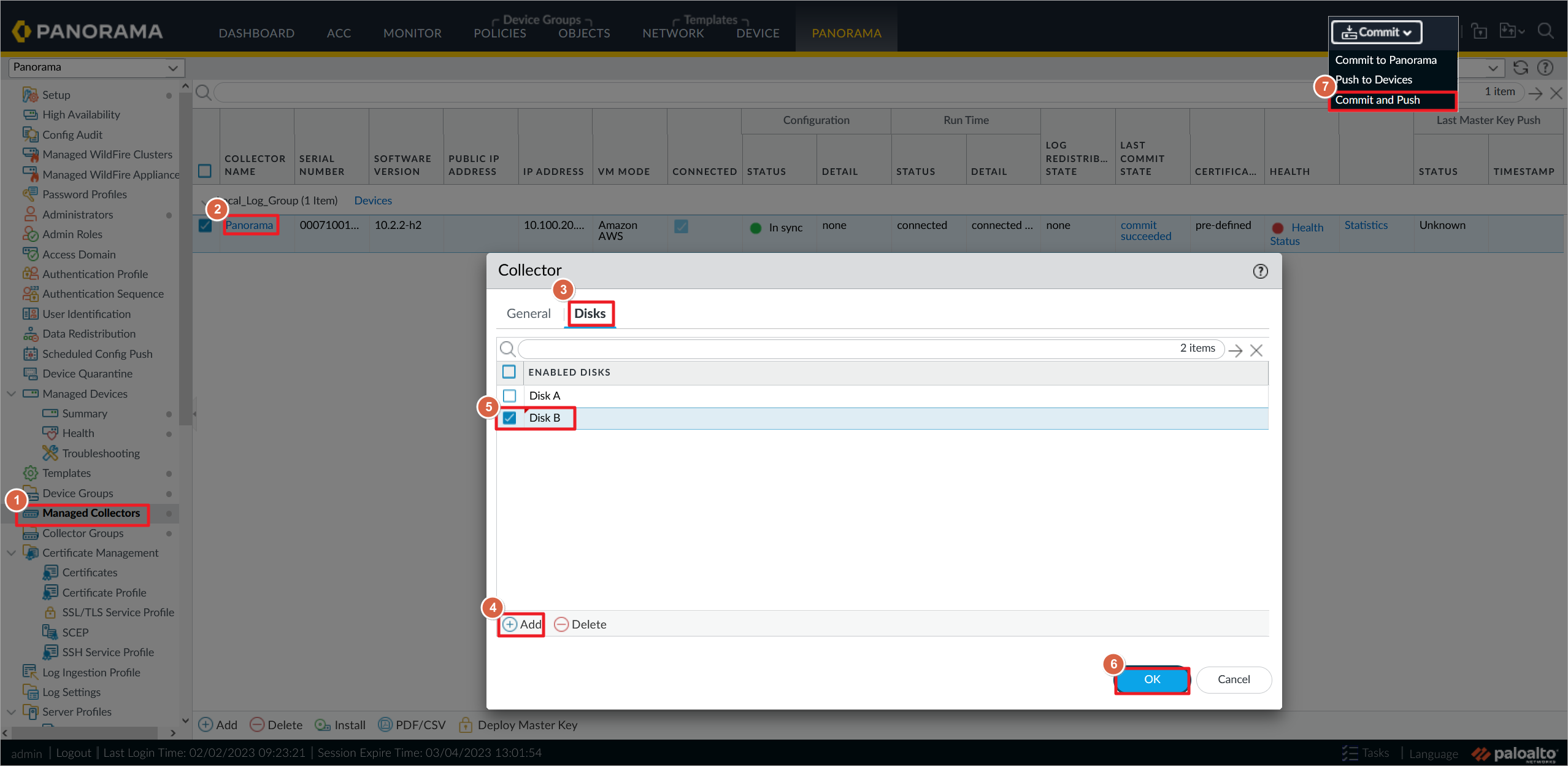The image size is (1568, 766).
Task: Select Authentication Profile icon
Action: pos(30,274)
